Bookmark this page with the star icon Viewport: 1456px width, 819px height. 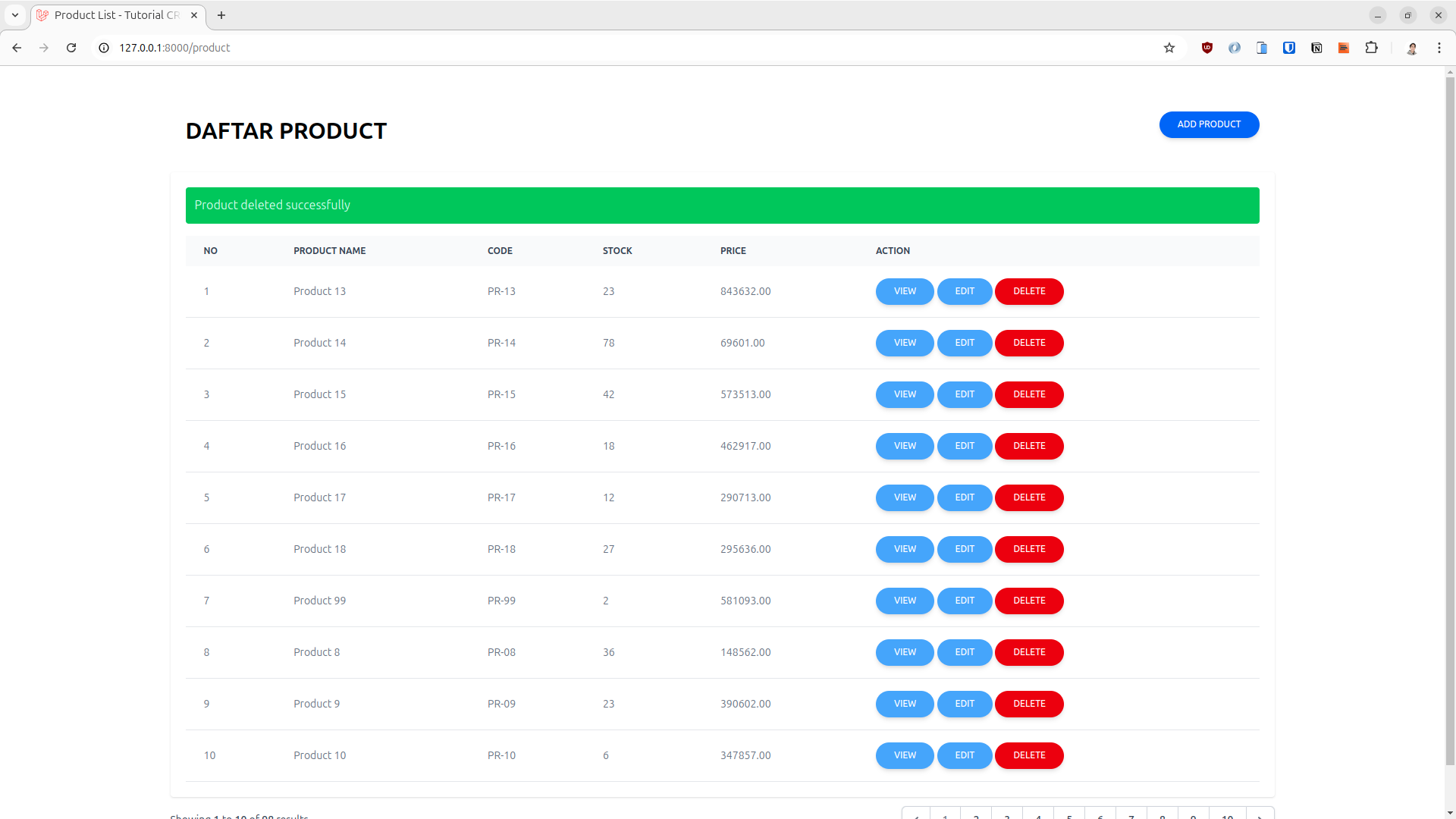coord(1169,47)
